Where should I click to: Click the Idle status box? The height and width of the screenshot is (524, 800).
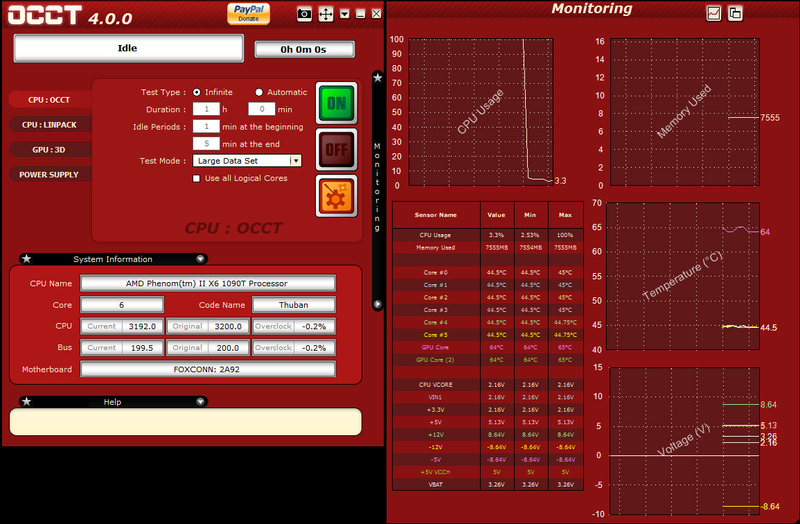click(x=129, y=48)
